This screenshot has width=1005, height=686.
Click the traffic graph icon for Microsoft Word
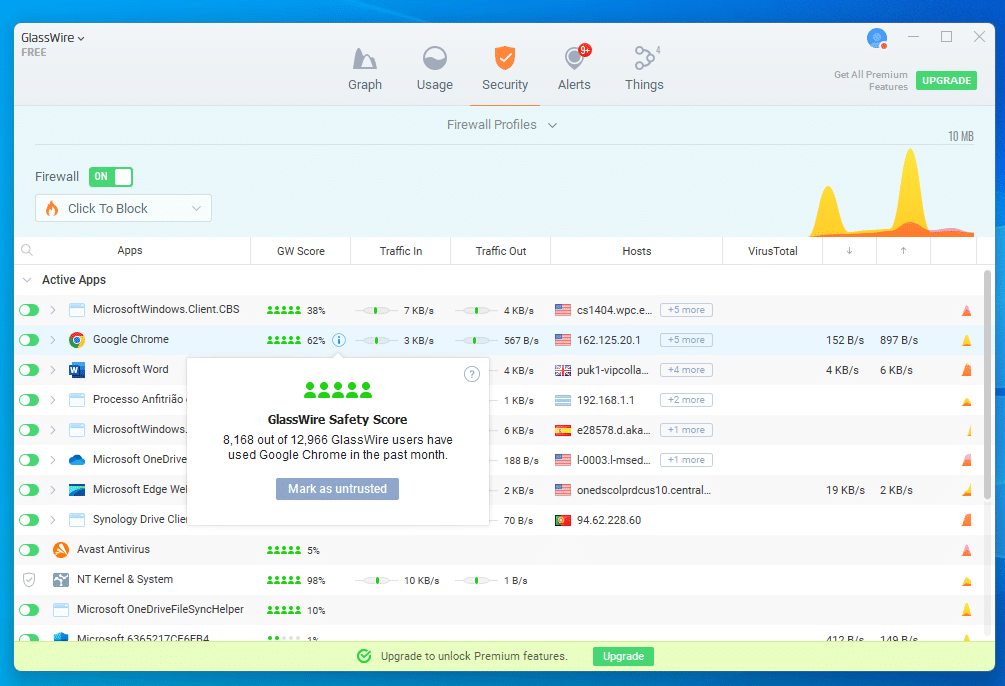(x=967, y=370)
